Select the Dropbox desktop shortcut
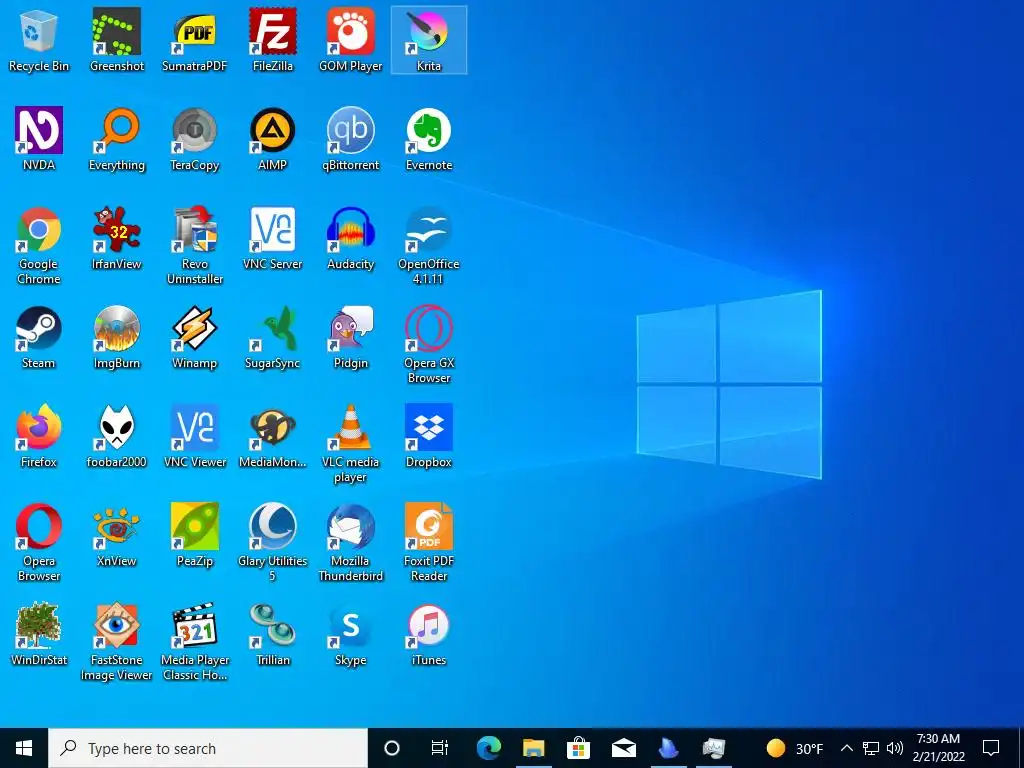 pyautogui.click(x=429, y=436)
